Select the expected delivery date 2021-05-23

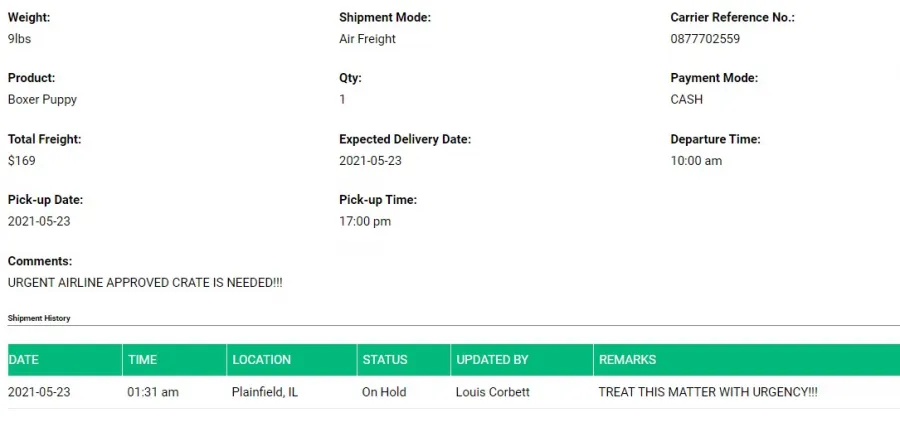[x=370, y=161]
